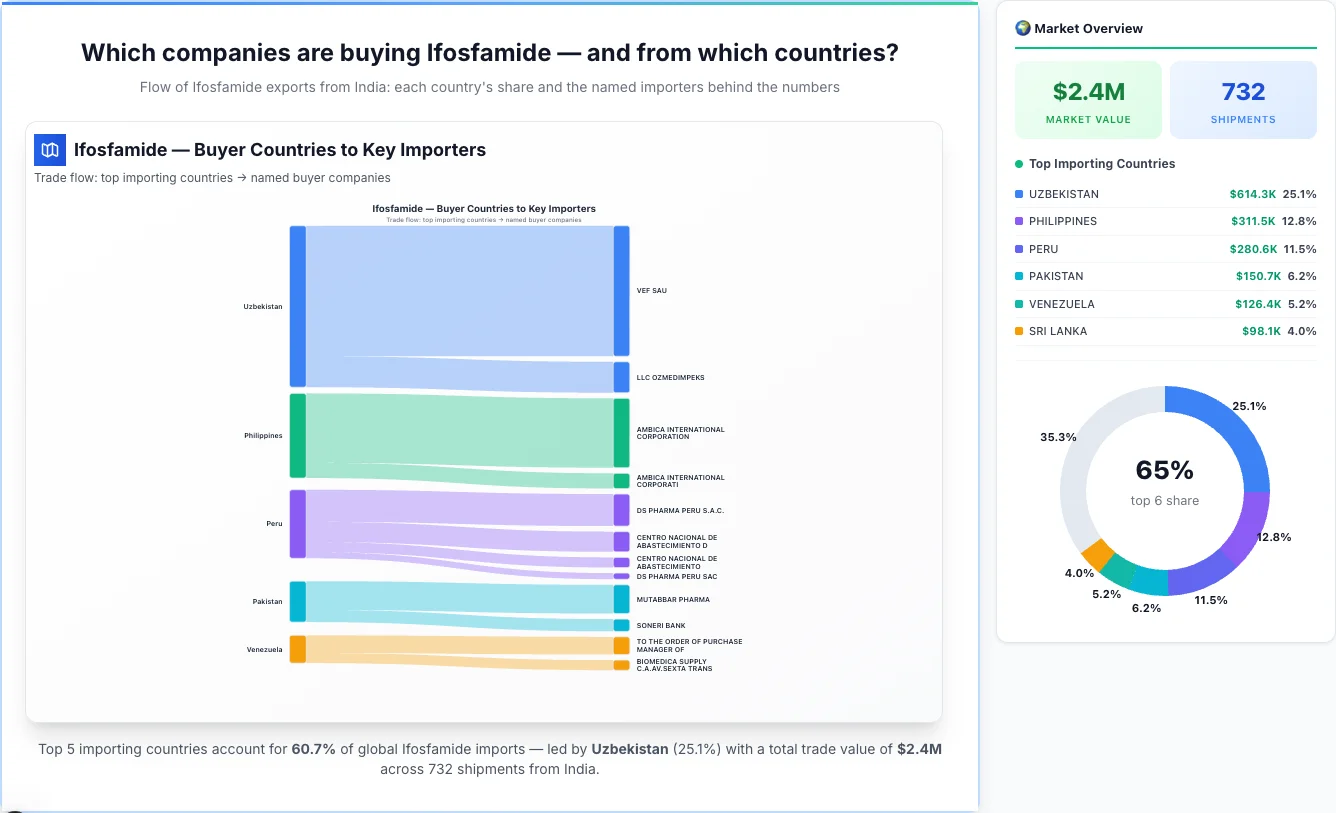Click the $2.4M Market Value card
This screenshot has width=1336, height=813.
click(1088, 99)
